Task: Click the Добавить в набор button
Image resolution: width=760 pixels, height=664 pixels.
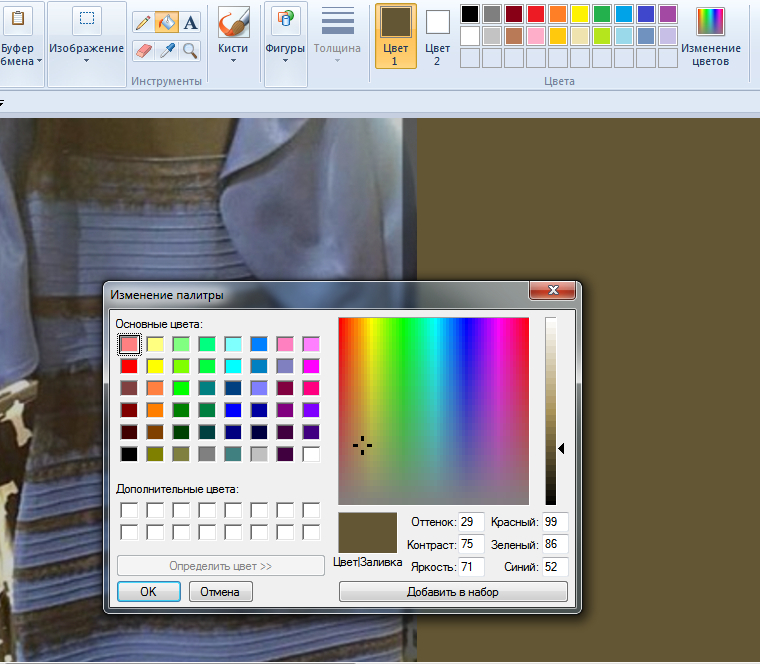Action: [453, 591]
